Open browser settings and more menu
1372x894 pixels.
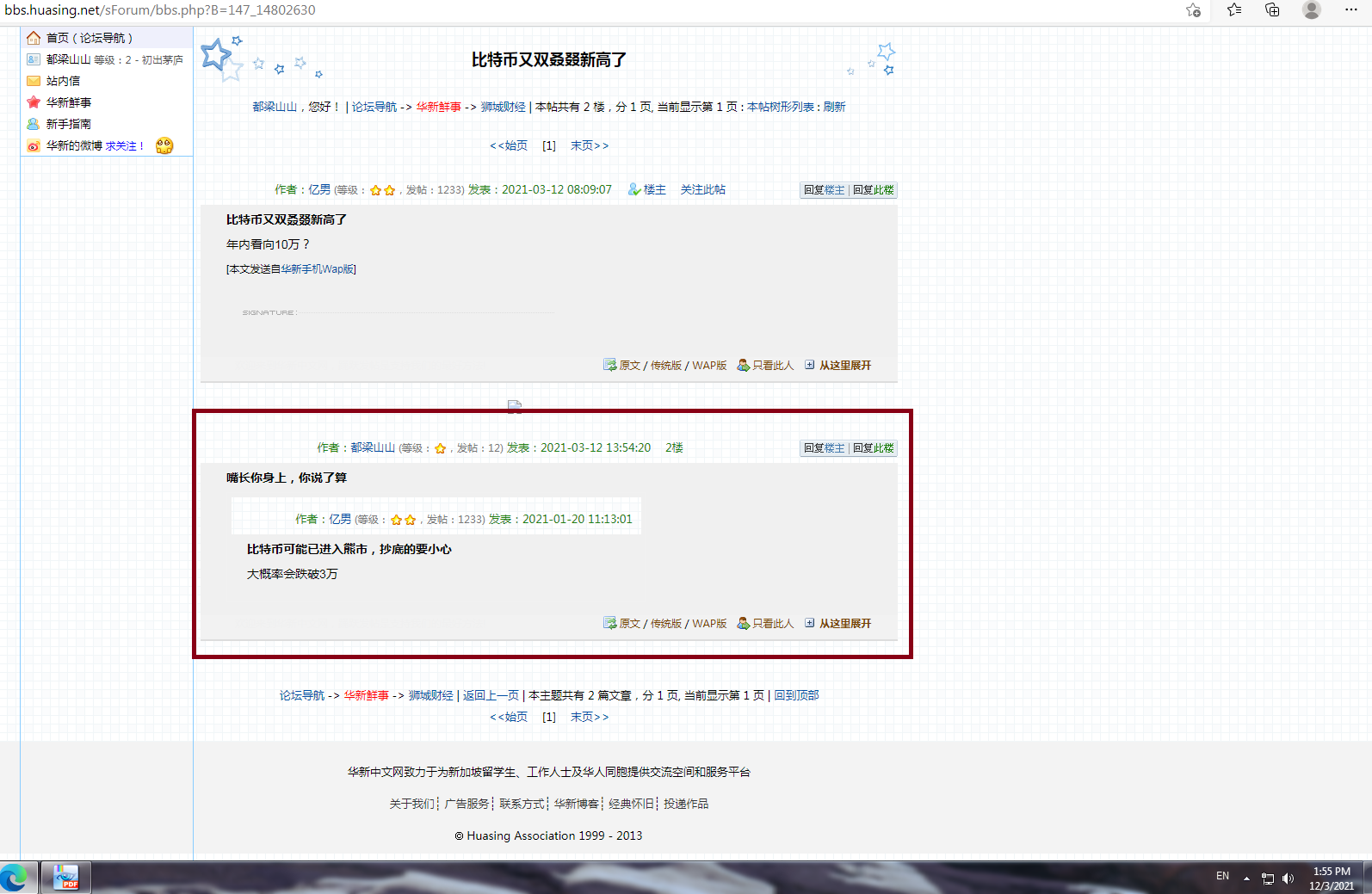click(1350, 10)
